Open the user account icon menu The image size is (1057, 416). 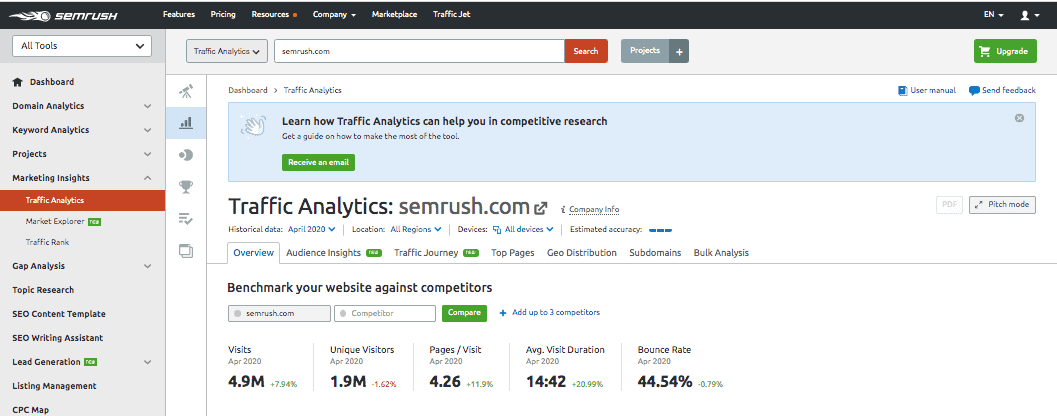pyautogui.click(x=1030, y=15)
